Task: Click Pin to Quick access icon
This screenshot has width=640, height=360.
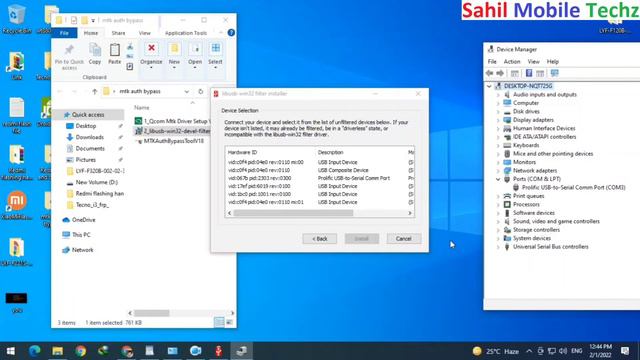Action: click(69, 55)
